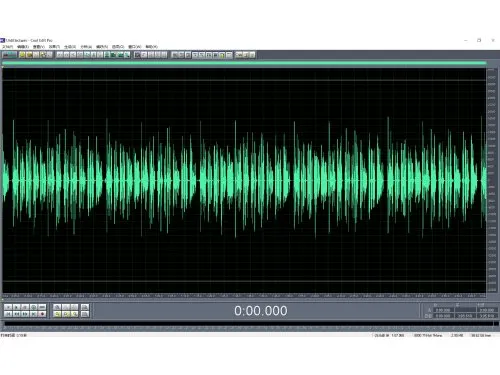Screen dimensions: 500x375
Task: Switch to multitrack view with the first toolbar button
Action: (9, 55)
